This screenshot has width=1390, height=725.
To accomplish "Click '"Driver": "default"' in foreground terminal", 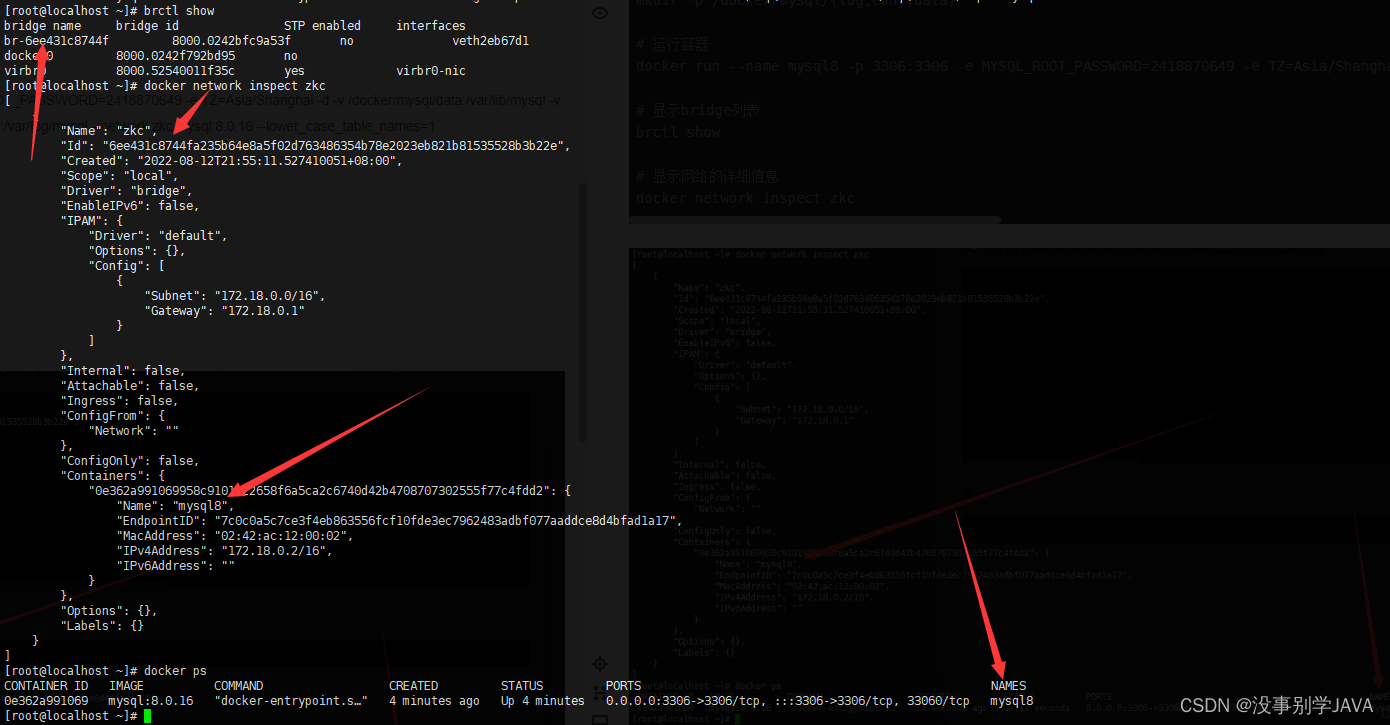I will point(158,236).
